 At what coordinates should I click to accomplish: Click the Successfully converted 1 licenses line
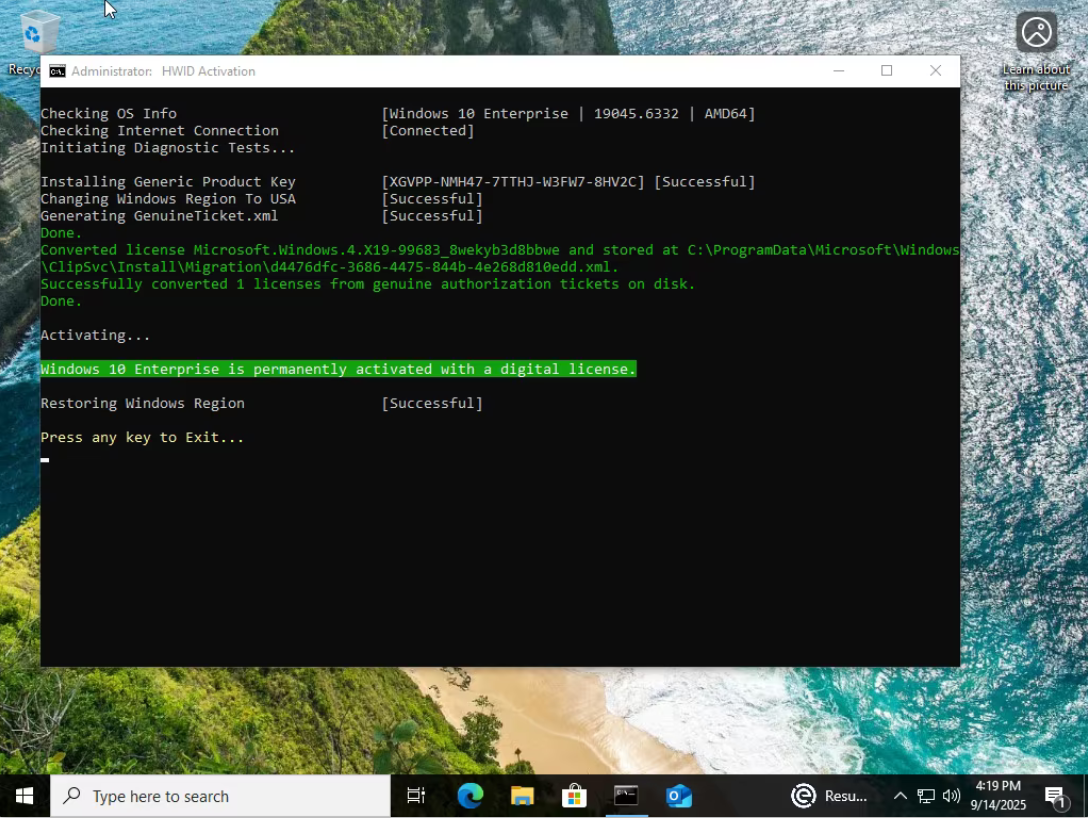368,284
